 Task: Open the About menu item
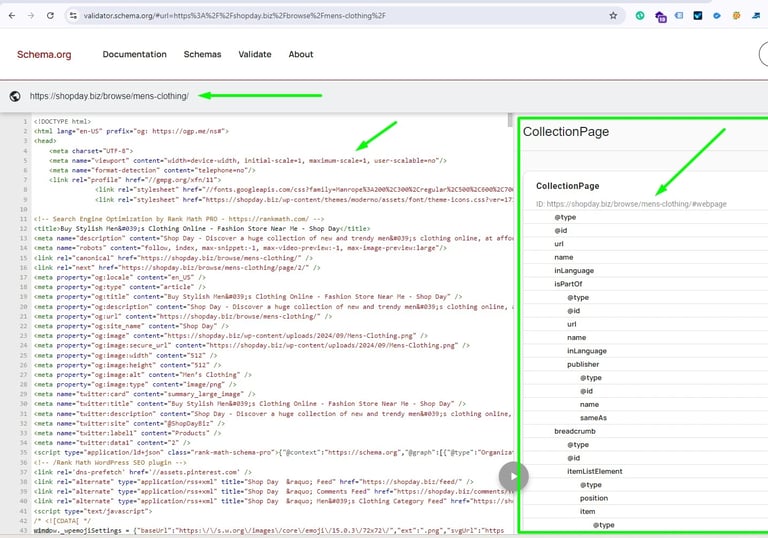tap(301, 54)
